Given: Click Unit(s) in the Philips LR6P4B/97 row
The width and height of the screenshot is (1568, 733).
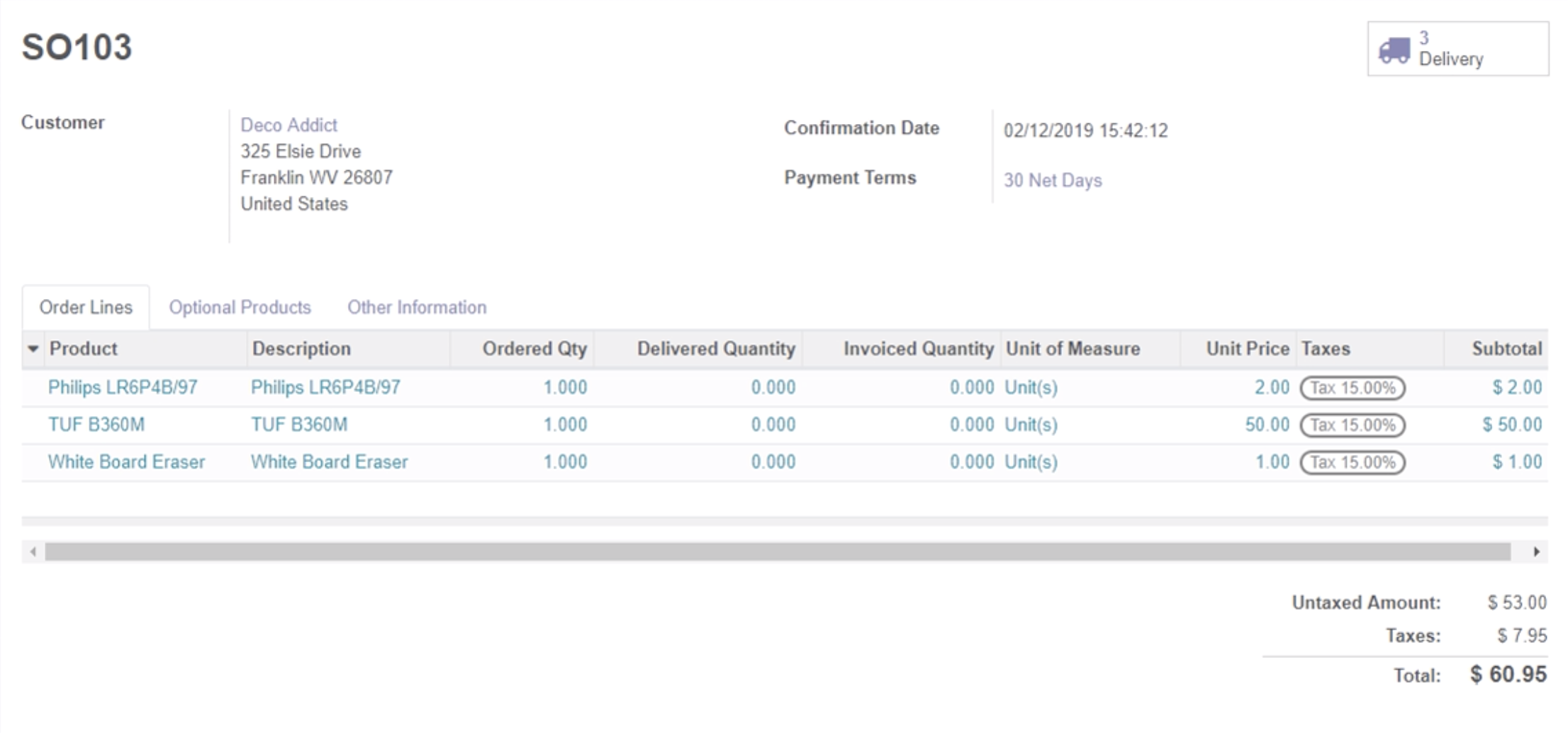Looking at the screenshot, I should [1031, 388].
